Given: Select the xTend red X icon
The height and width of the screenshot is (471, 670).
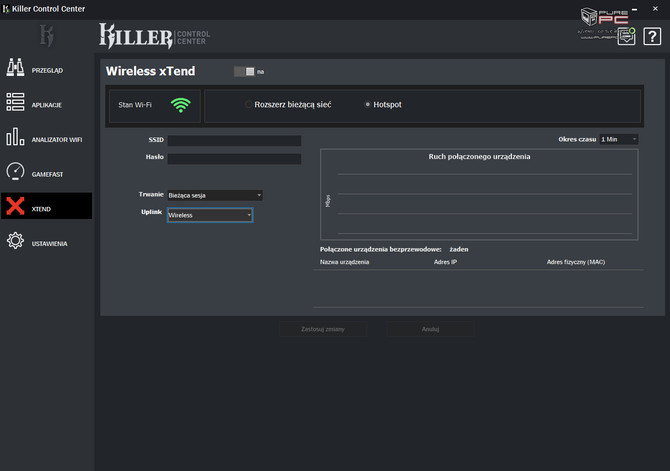Looking at the screenshot, I should point(15,206).
